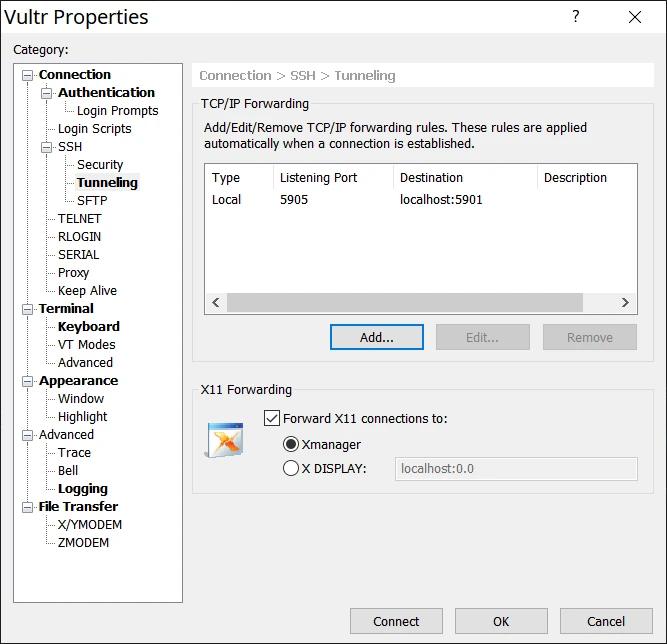
Task: Select the Appearance category label
Action: [x=78, y=381]
